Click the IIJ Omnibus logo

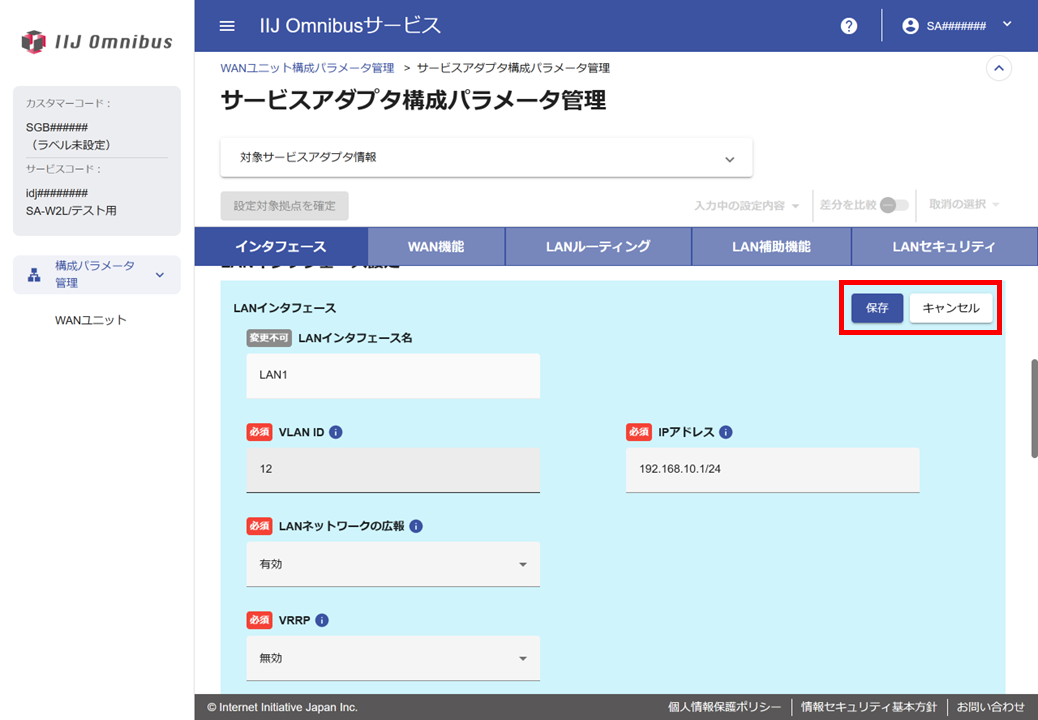(x=97, y=42)
